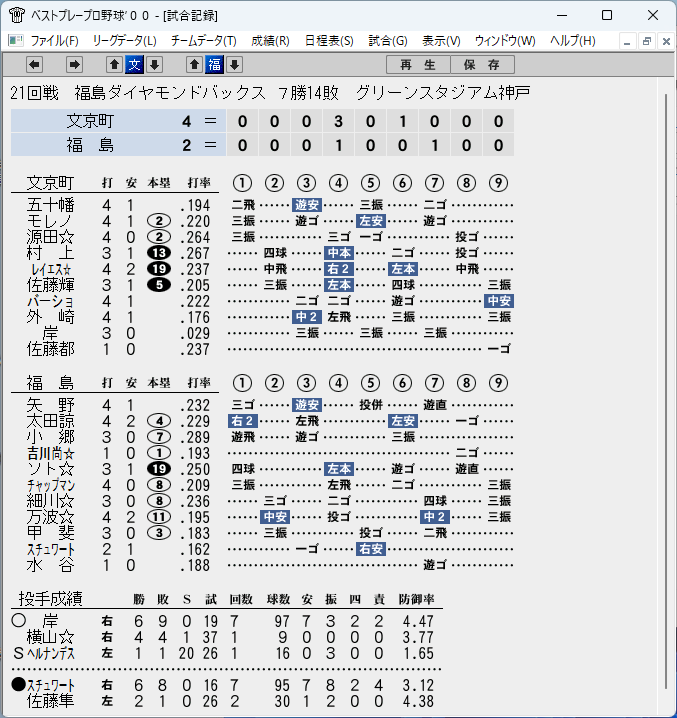
Task: Select losing pitcher スチュワート row
Action: point(227,685)
